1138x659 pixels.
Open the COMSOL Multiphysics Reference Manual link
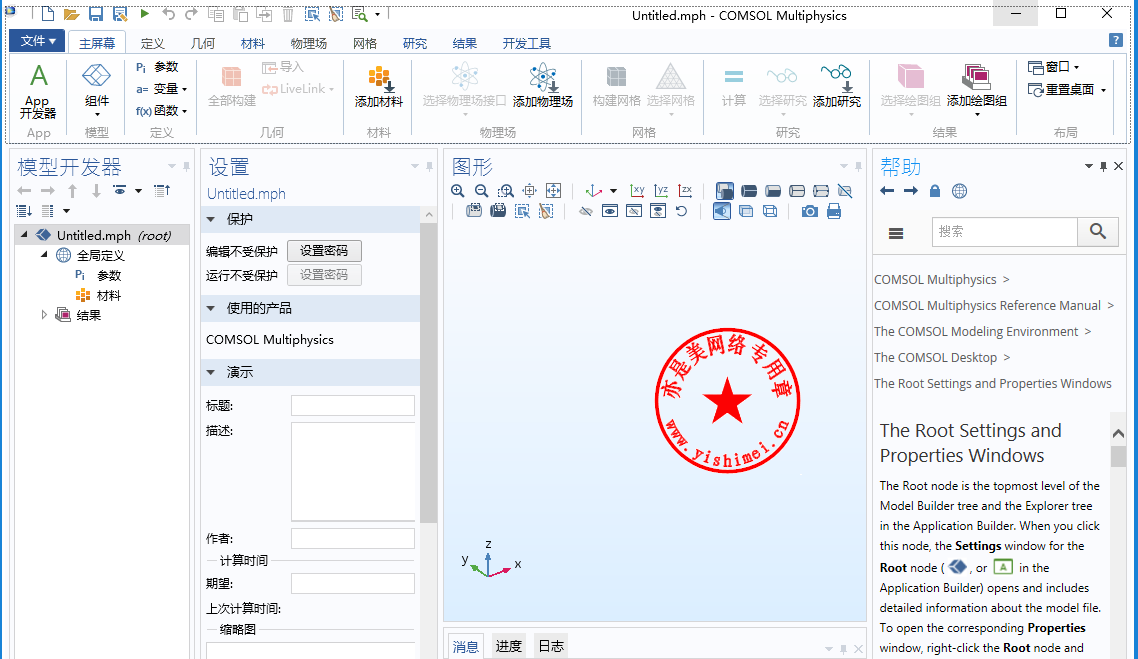987,306
